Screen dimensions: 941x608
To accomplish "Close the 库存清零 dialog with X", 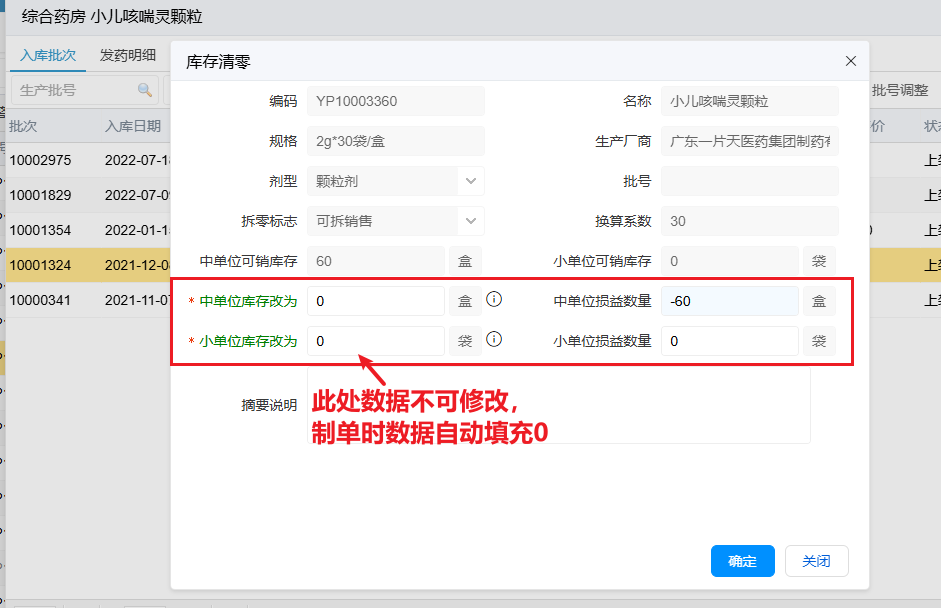I will (851, 61).
